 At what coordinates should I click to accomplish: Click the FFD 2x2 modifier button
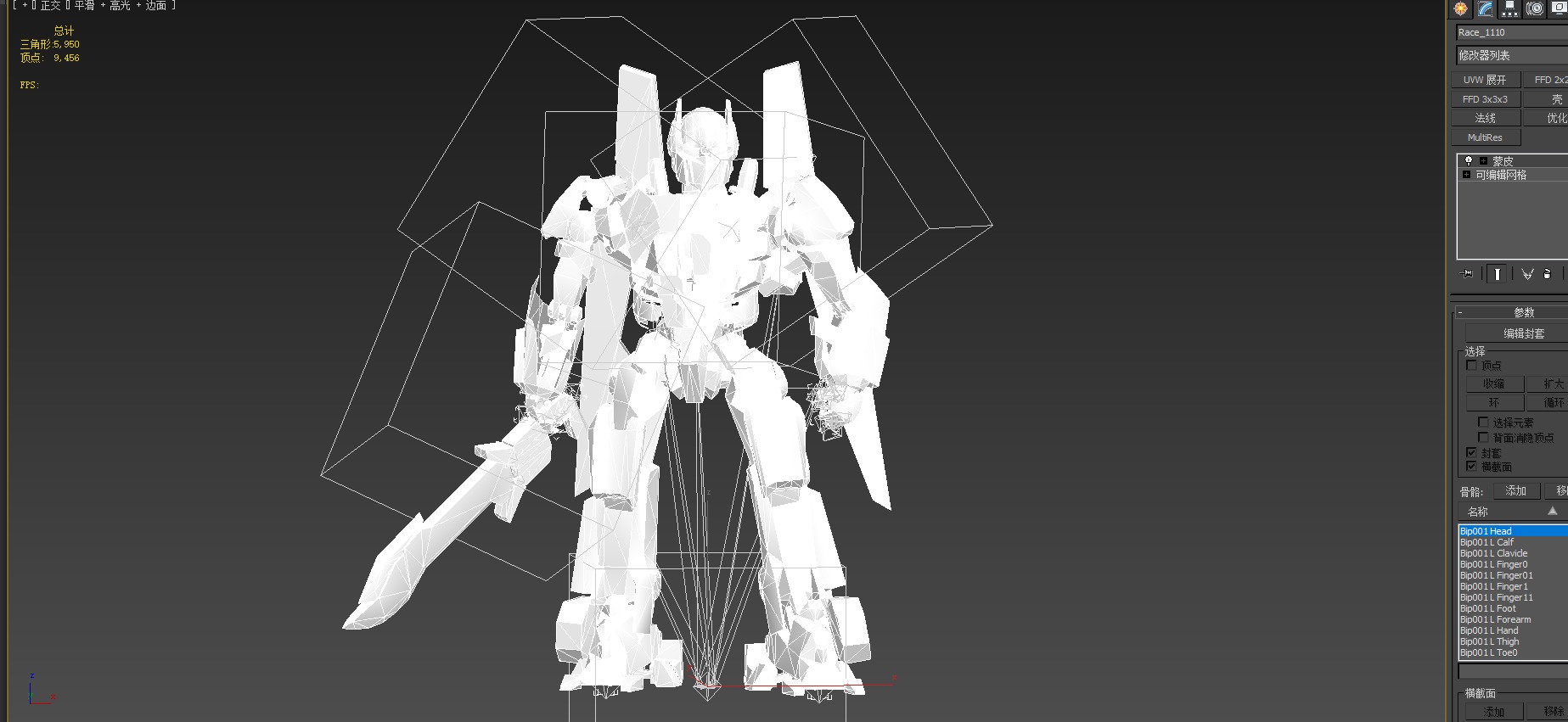tap(1546, 80)
